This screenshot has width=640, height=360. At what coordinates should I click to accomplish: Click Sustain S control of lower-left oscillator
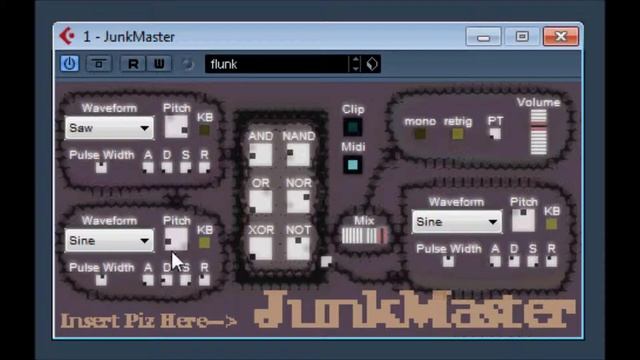pos(185,280)
